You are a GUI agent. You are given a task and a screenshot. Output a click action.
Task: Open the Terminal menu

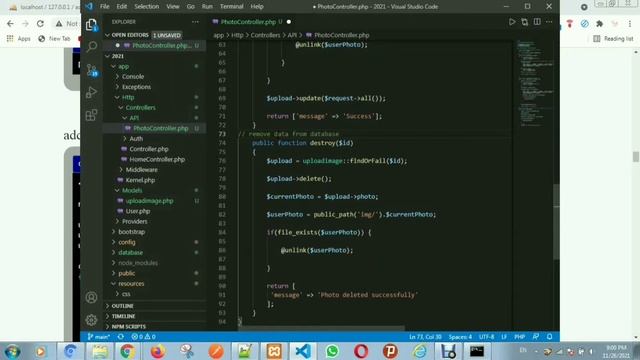point(231,7)
